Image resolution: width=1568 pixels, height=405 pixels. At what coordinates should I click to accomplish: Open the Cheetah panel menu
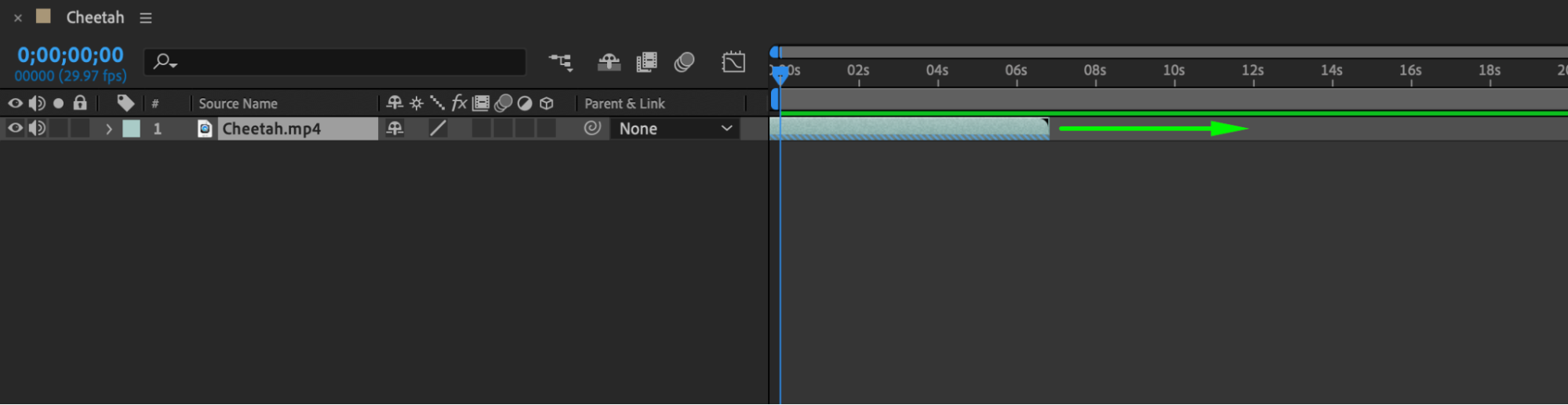click(146, 17)
